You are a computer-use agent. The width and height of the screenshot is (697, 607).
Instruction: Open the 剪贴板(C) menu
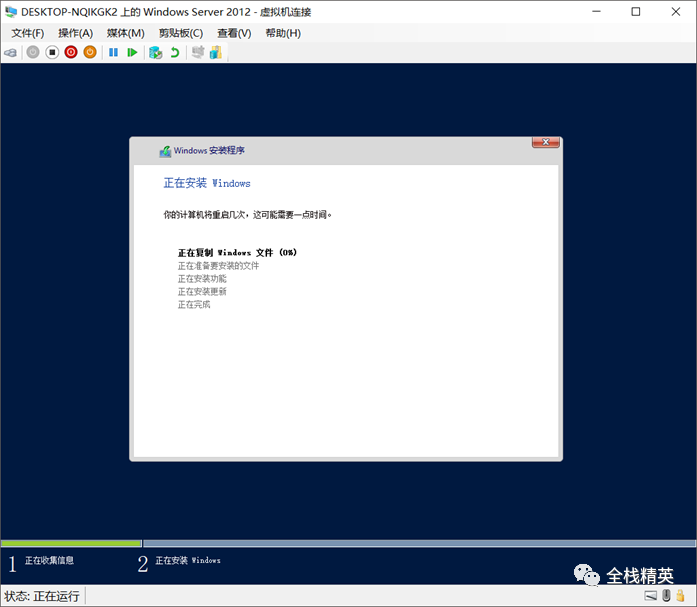181,33
